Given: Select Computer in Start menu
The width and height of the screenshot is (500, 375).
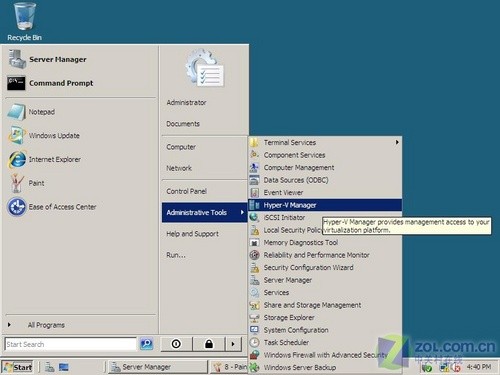Looking at the screenshot, I should tap(204, 147).
